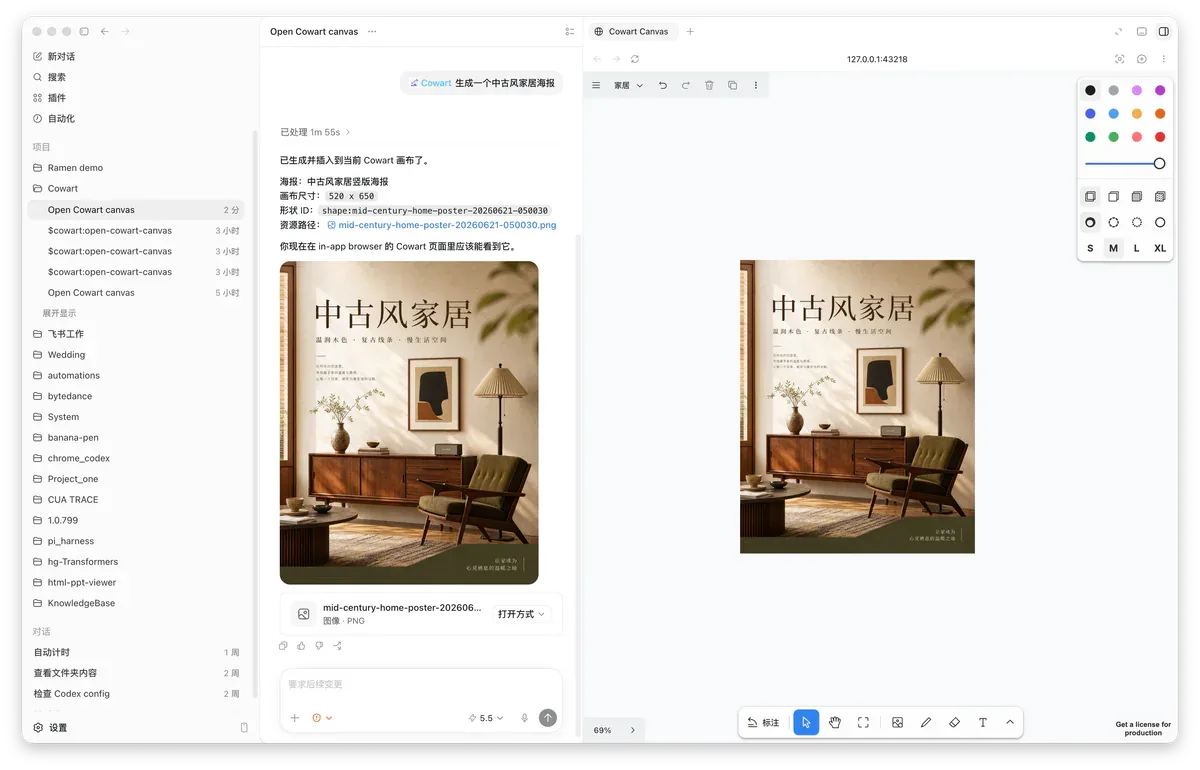Delete selected shape with trash icon
This screenshot has height=770, width=1200.
pos(709,86)
